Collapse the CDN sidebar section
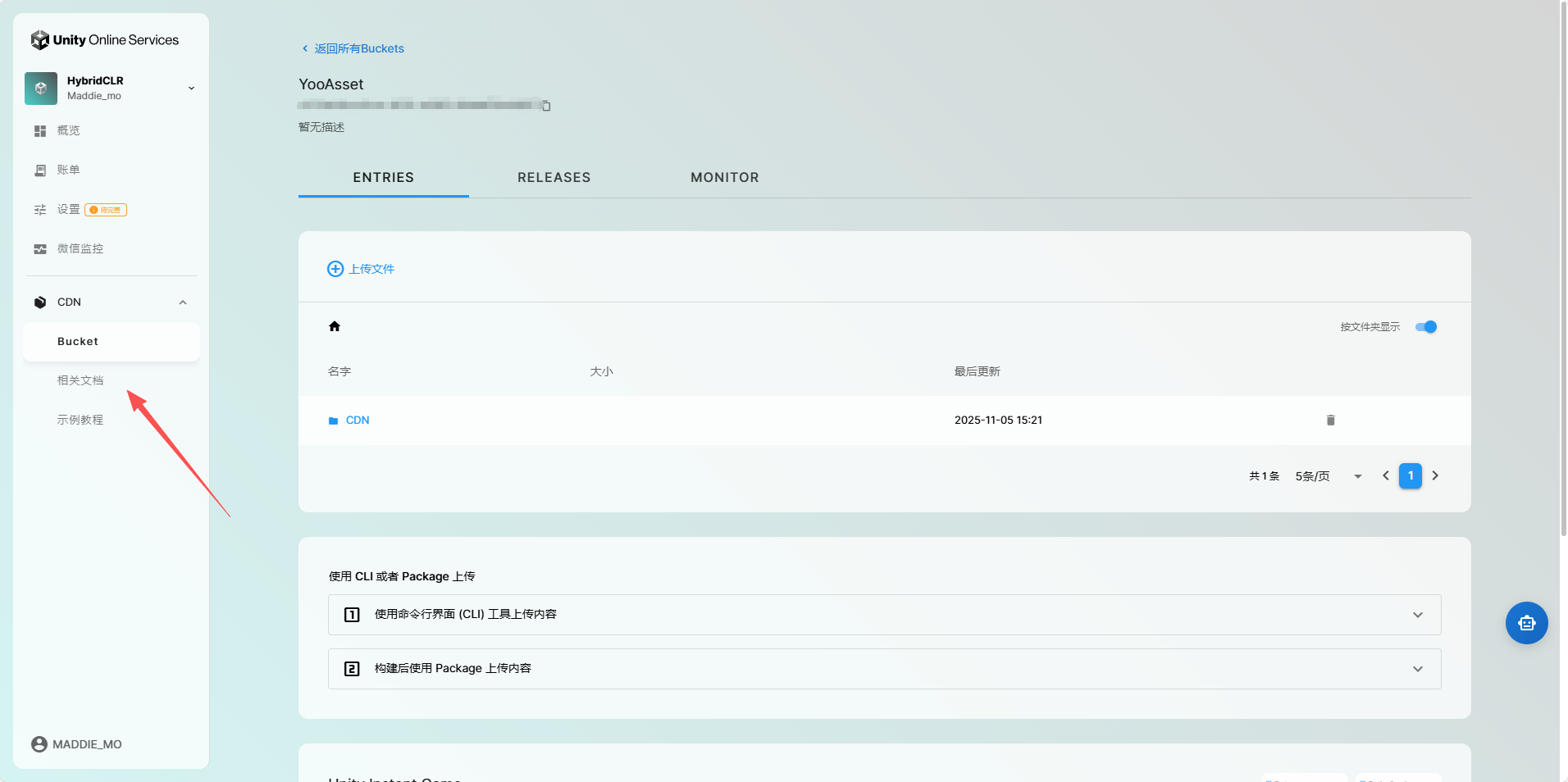Screen dimensions: 1568x782 (x=183, y=302)
